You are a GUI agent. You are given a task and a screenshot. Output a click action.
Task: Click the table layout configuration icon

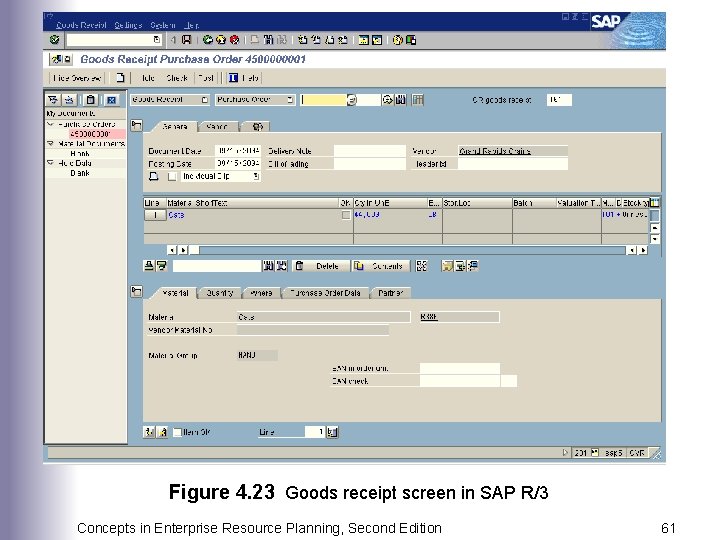417,100
